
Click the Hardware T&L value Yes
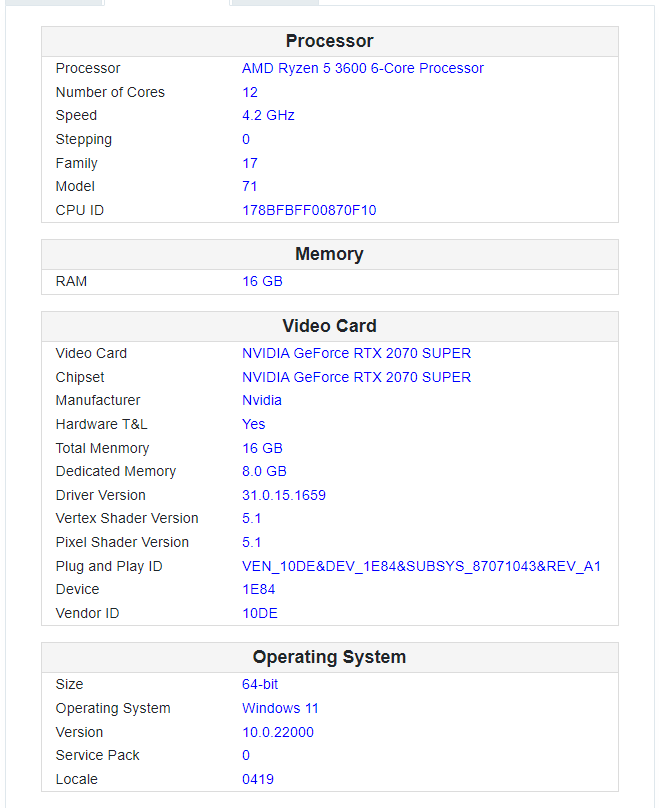coord(254,424)
